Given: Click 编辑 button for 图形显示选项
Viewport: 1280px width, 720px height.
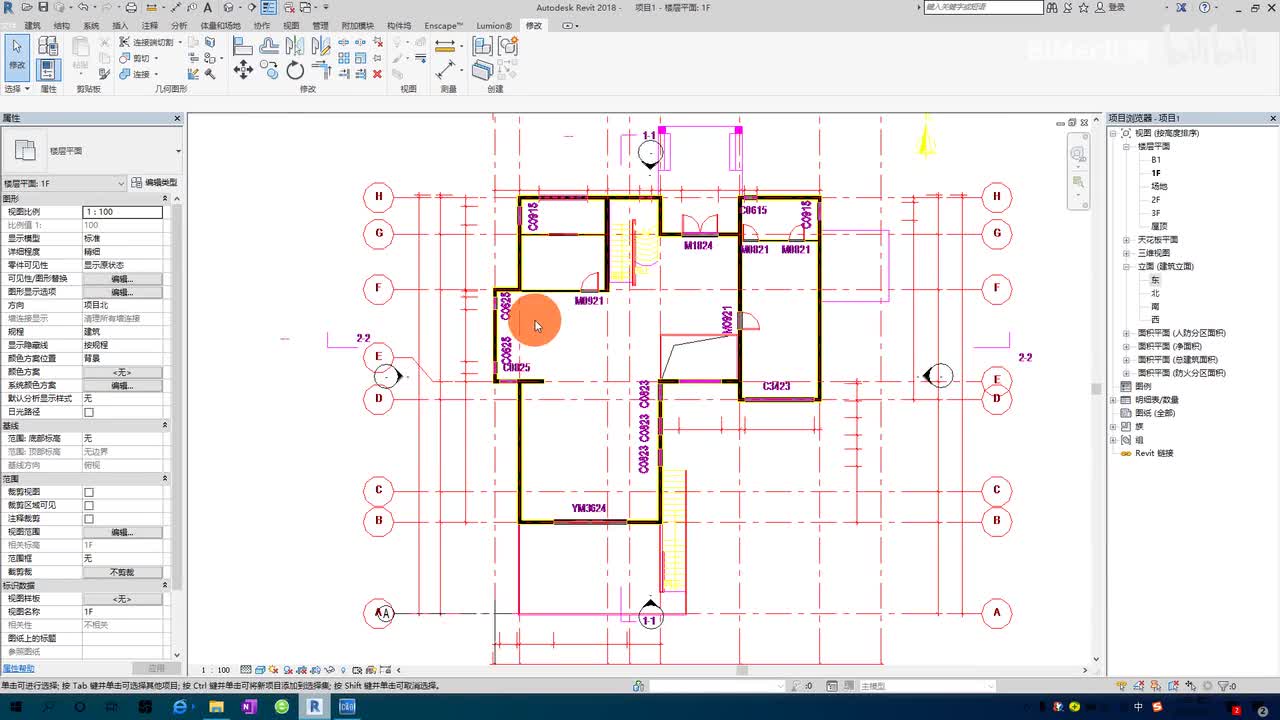Looking at the screenshot, I should point(122,292).
